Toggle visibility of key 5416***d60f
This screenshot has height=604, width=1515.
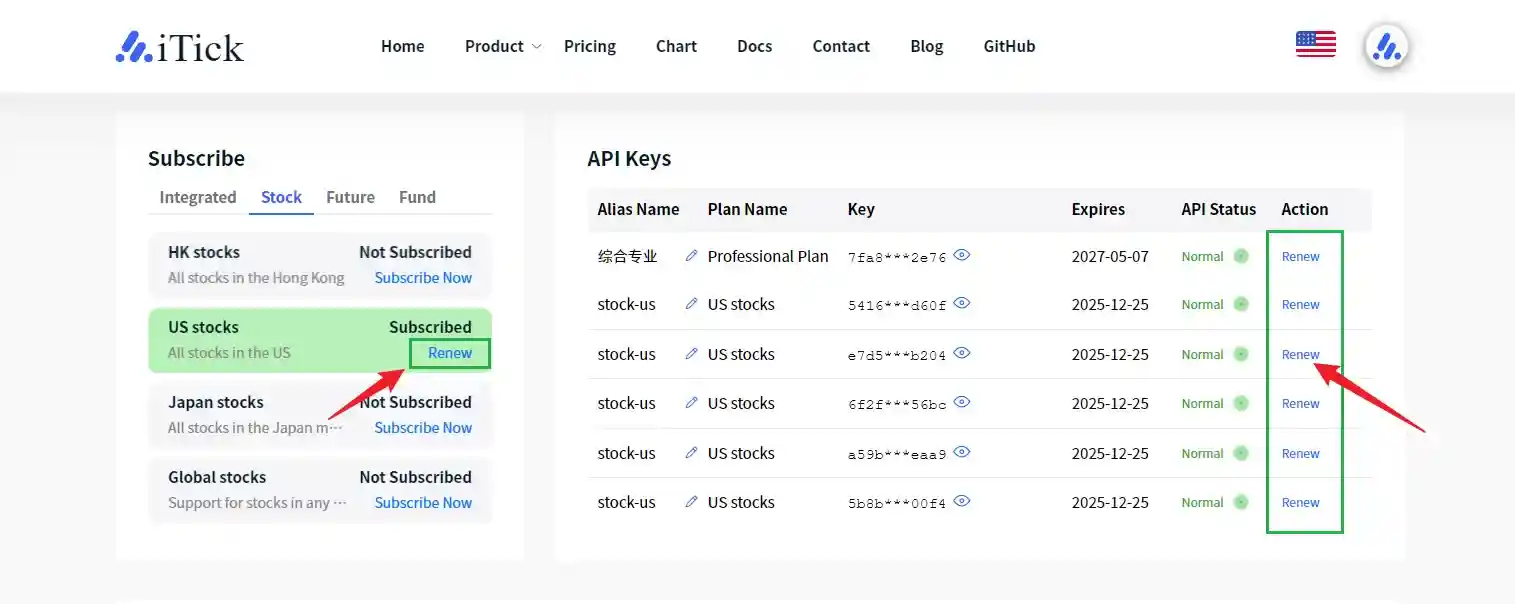(x=962, y=304)
